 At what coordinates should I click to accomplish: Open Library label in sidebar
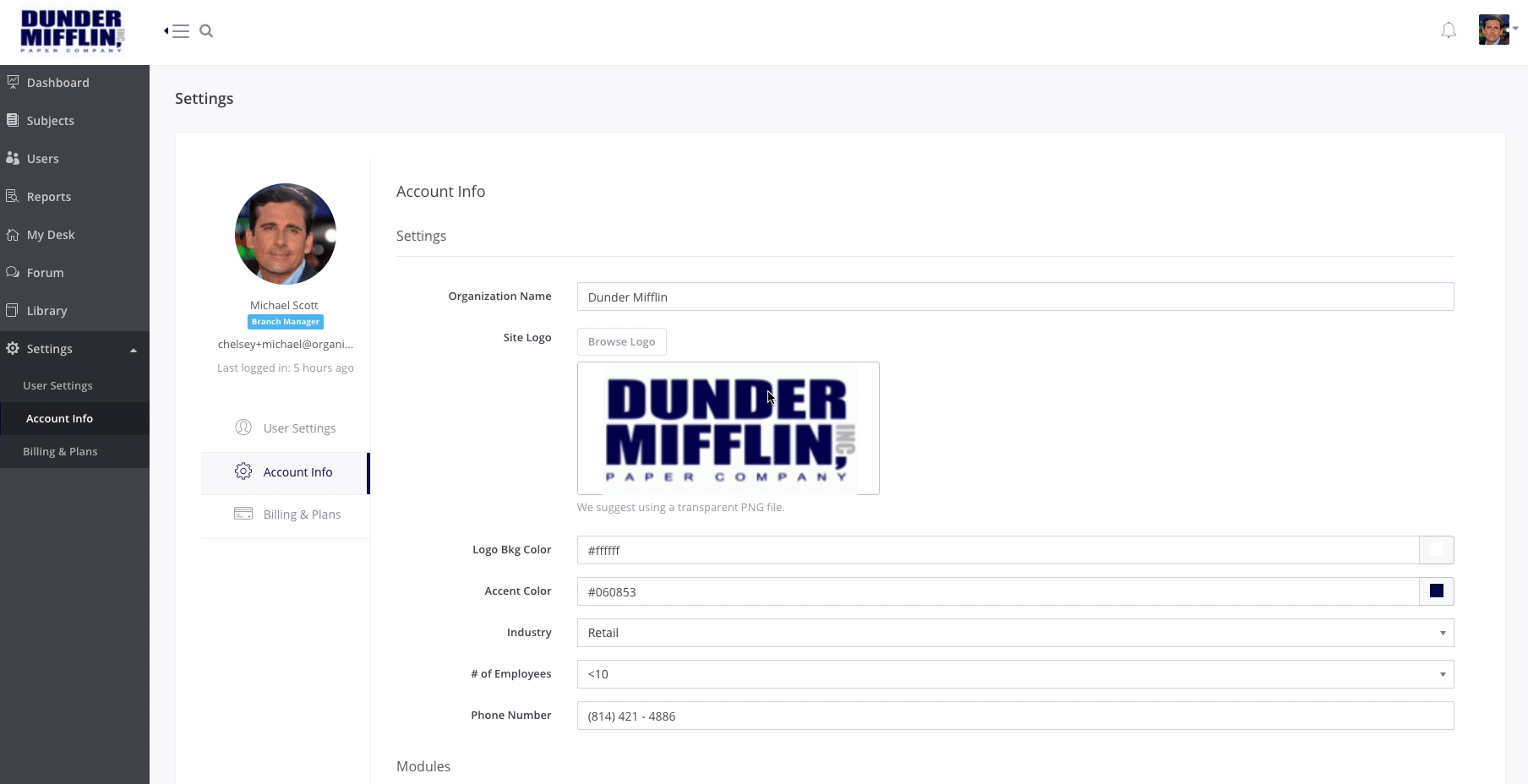point(47,311)
